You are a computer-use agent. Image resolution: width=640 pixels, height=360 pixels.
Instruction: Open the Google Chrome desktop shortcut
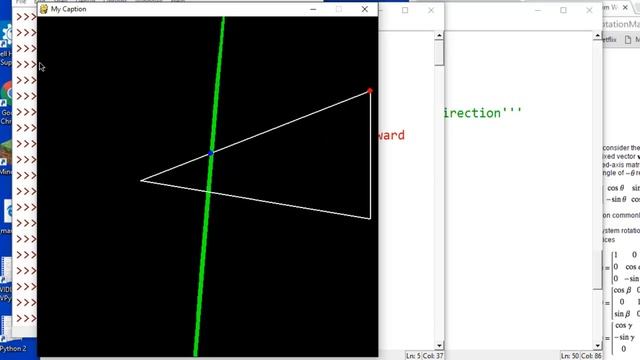click(x=6, y=102)
